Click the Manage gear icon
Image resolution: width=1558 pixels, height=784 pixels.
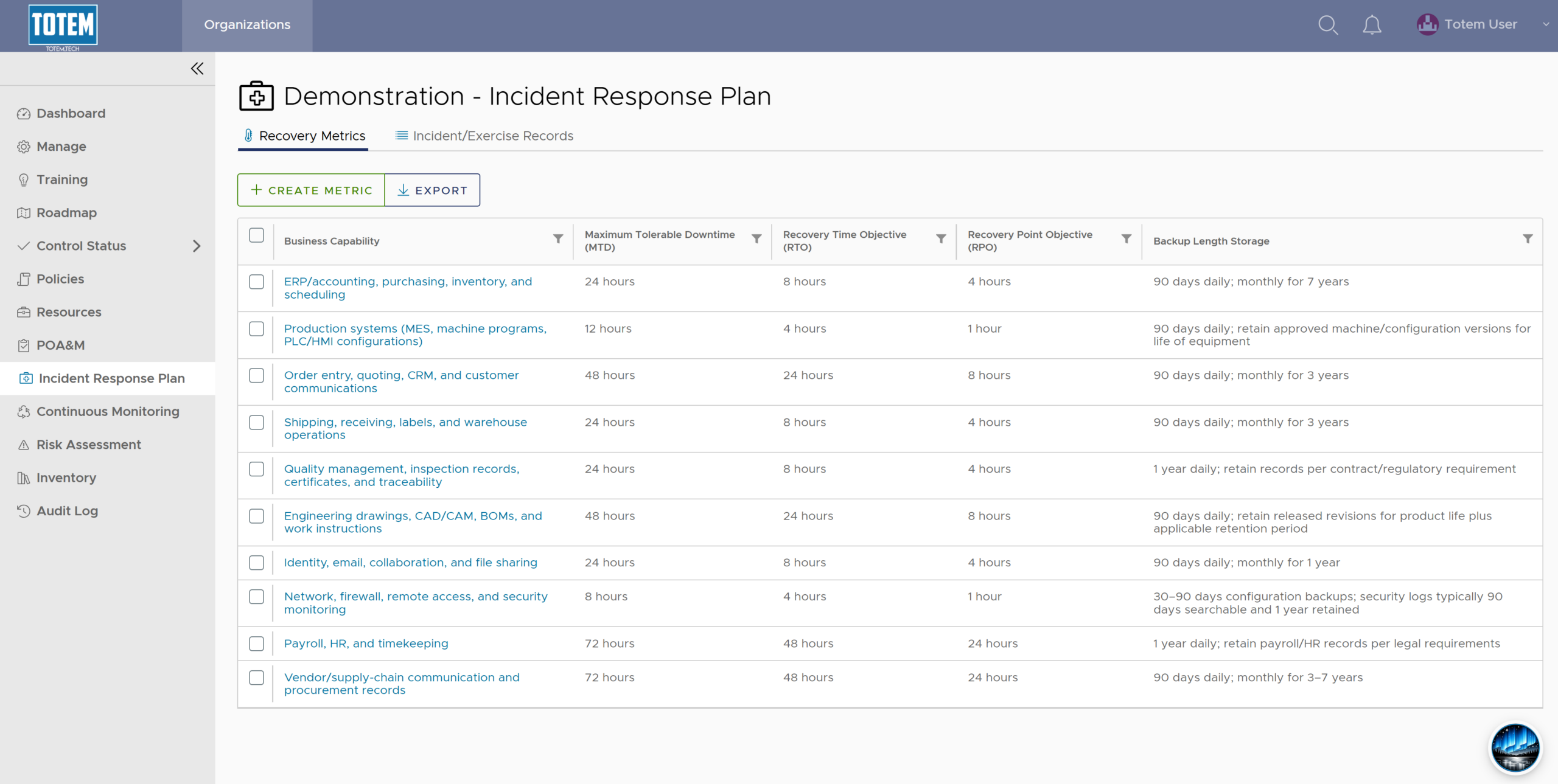tap(24, 147)
